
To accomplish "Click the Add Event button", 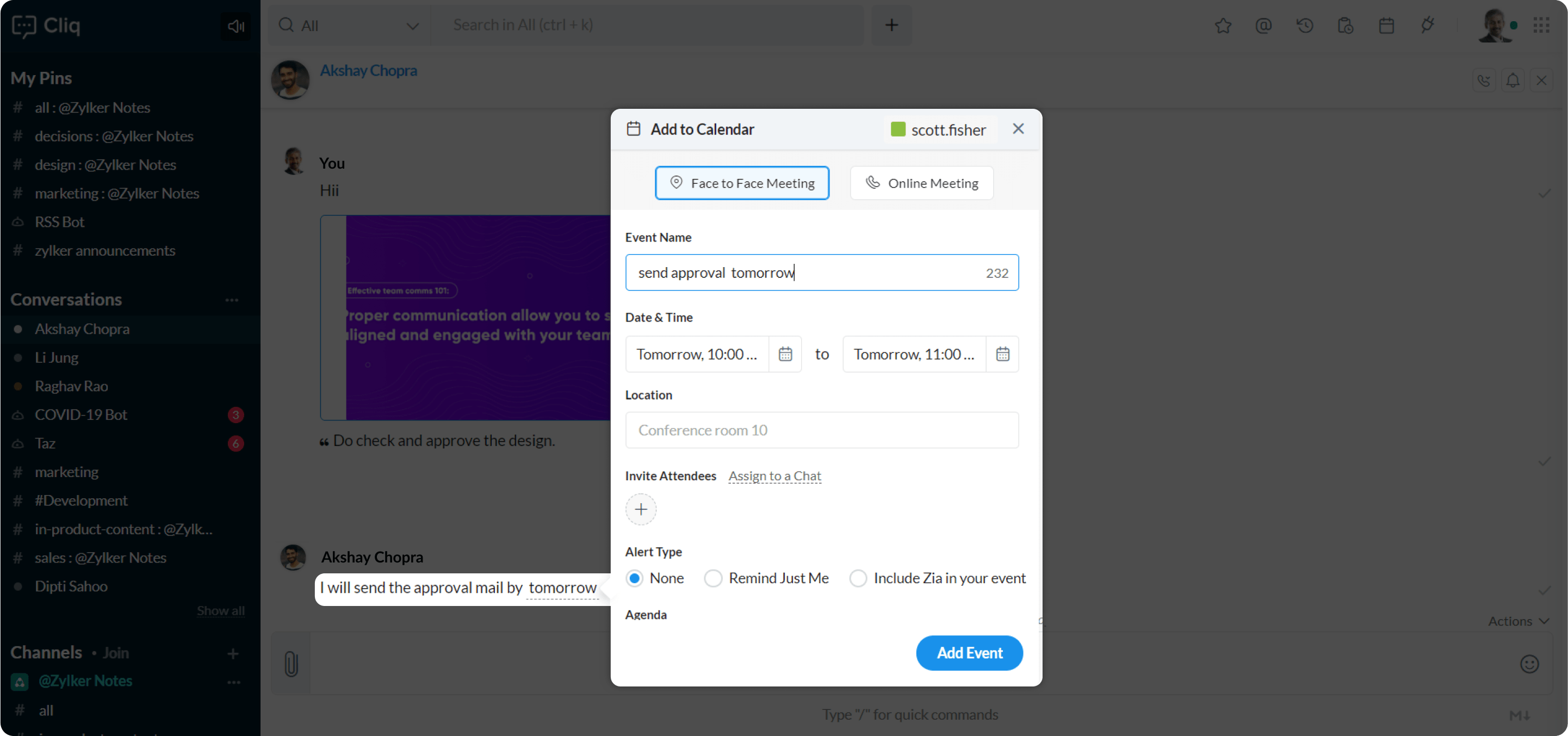I will point(969,653).
